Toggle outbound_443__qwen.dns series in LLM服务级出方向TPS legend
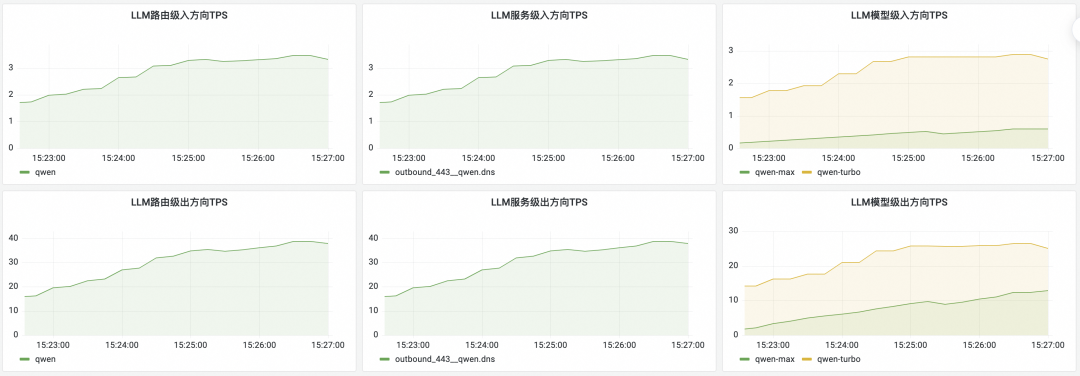This screenshot has height=376, width=1080. pyautogui.click(x=444, y=359)
